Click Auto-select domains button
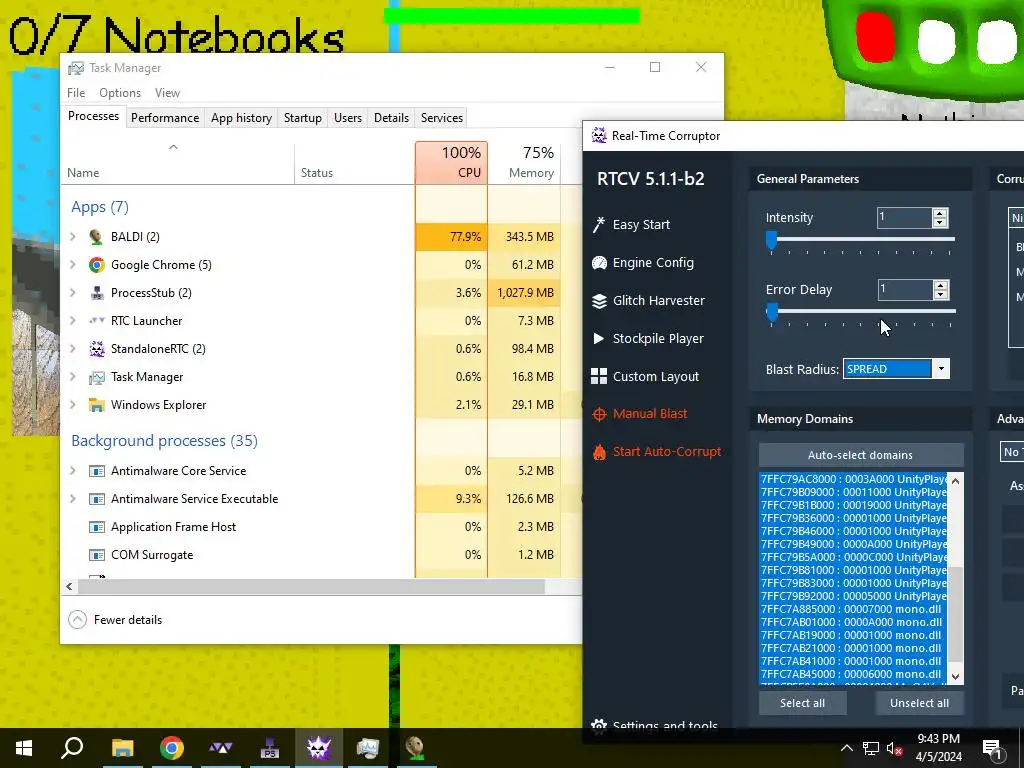 (861, 455)
